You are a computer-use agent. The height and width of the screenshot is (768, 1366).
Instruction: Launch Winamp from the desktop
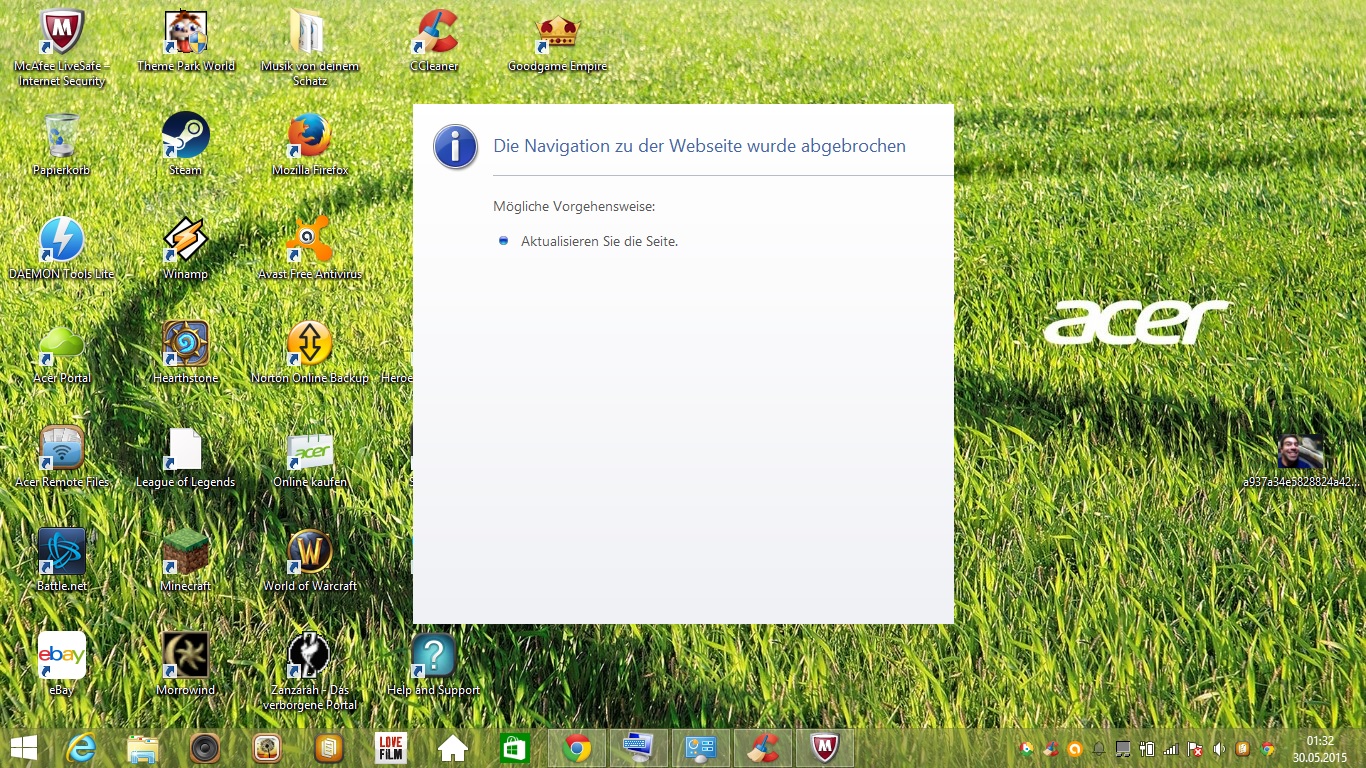pyautogui.click(x=186, y=249)
